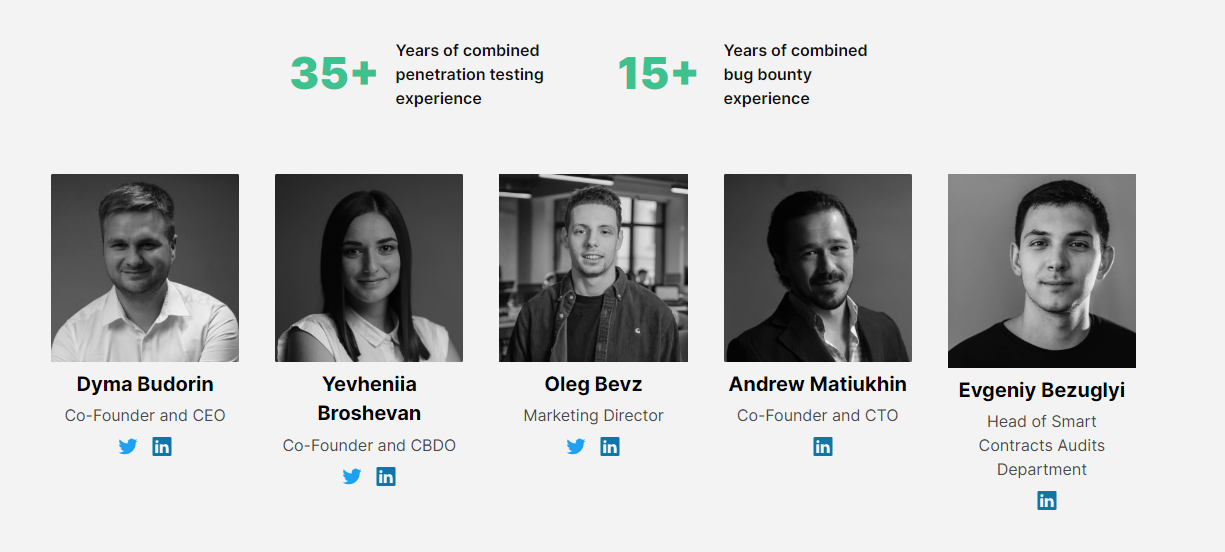
Task: Click the green 35+ statistic
Action: pyautogui.click(x=334, y=74)
